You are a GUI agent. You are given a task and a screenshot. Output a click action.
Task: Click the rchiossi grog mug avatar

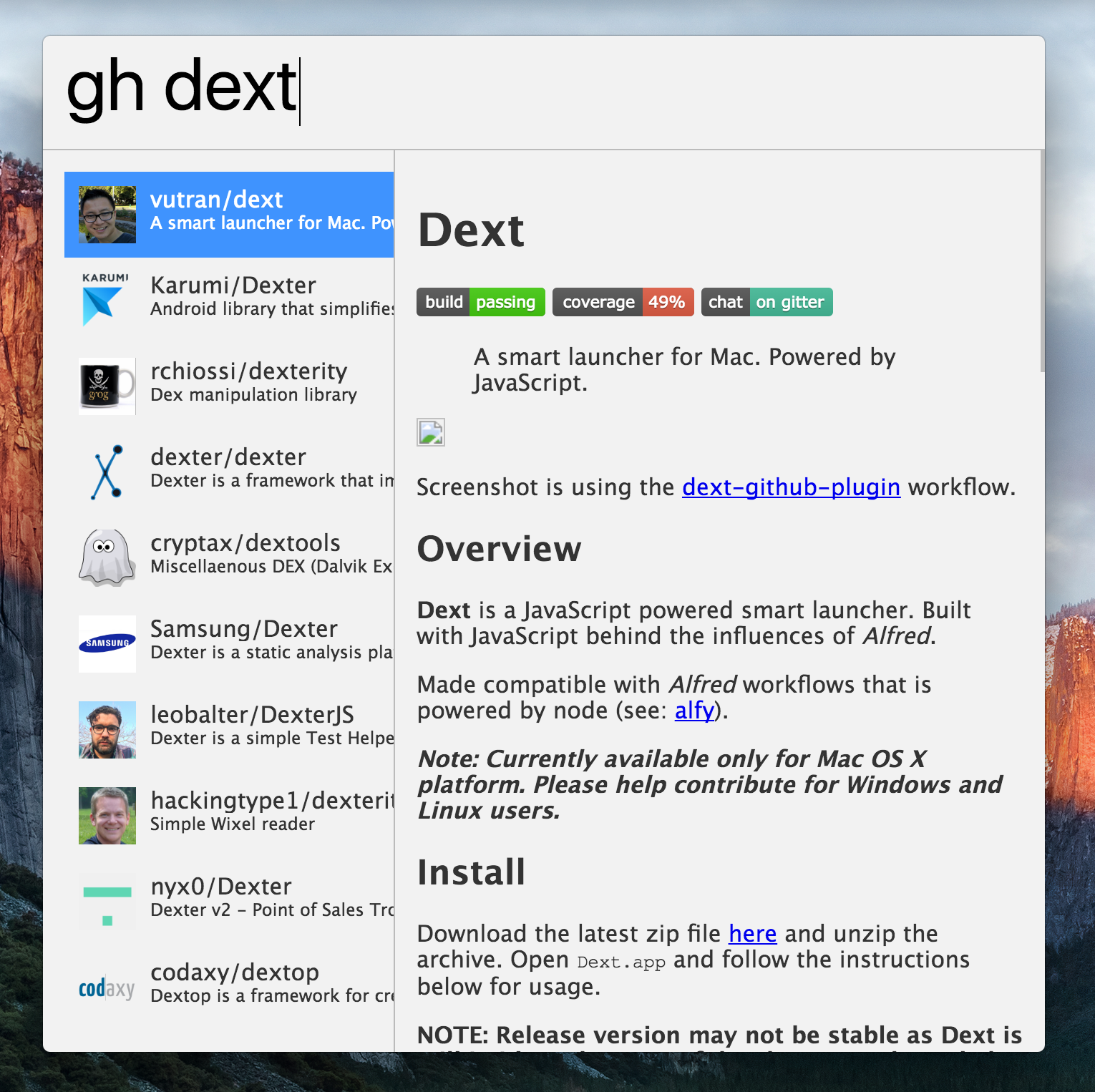pyautogui.click(x=107, y=386)
